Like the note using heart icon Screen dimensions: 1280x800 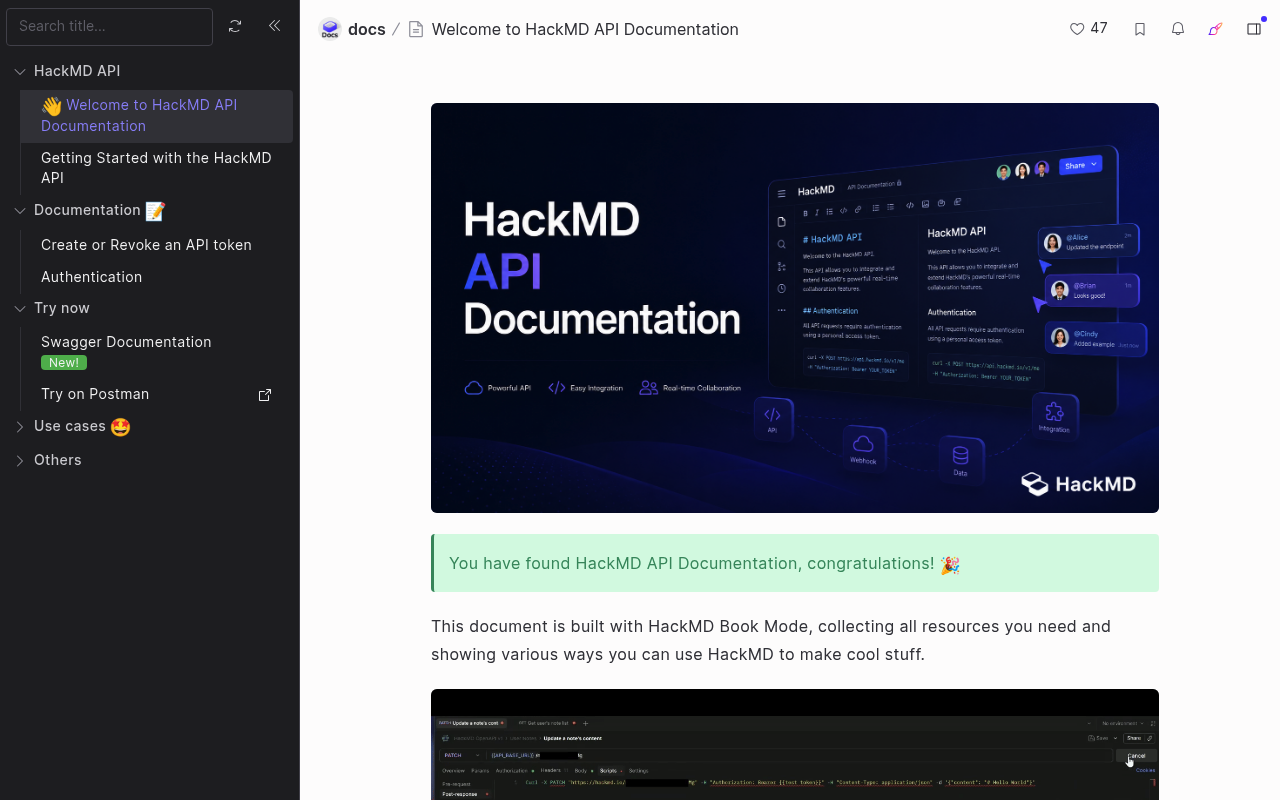pyautogui.click(x=1077, y=29)
